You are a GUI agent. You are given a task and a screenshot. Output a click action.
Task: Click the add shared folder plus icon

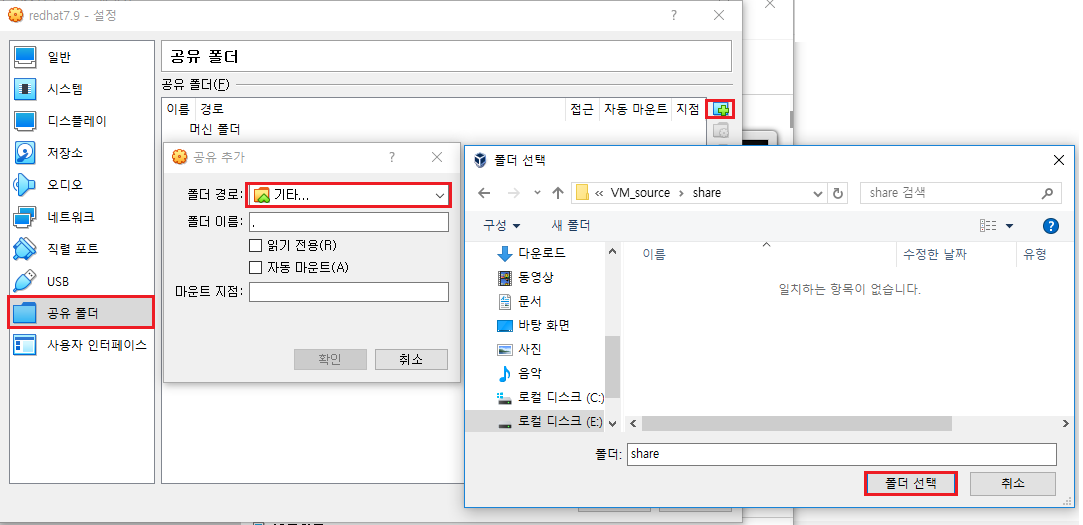pos(720,109)
